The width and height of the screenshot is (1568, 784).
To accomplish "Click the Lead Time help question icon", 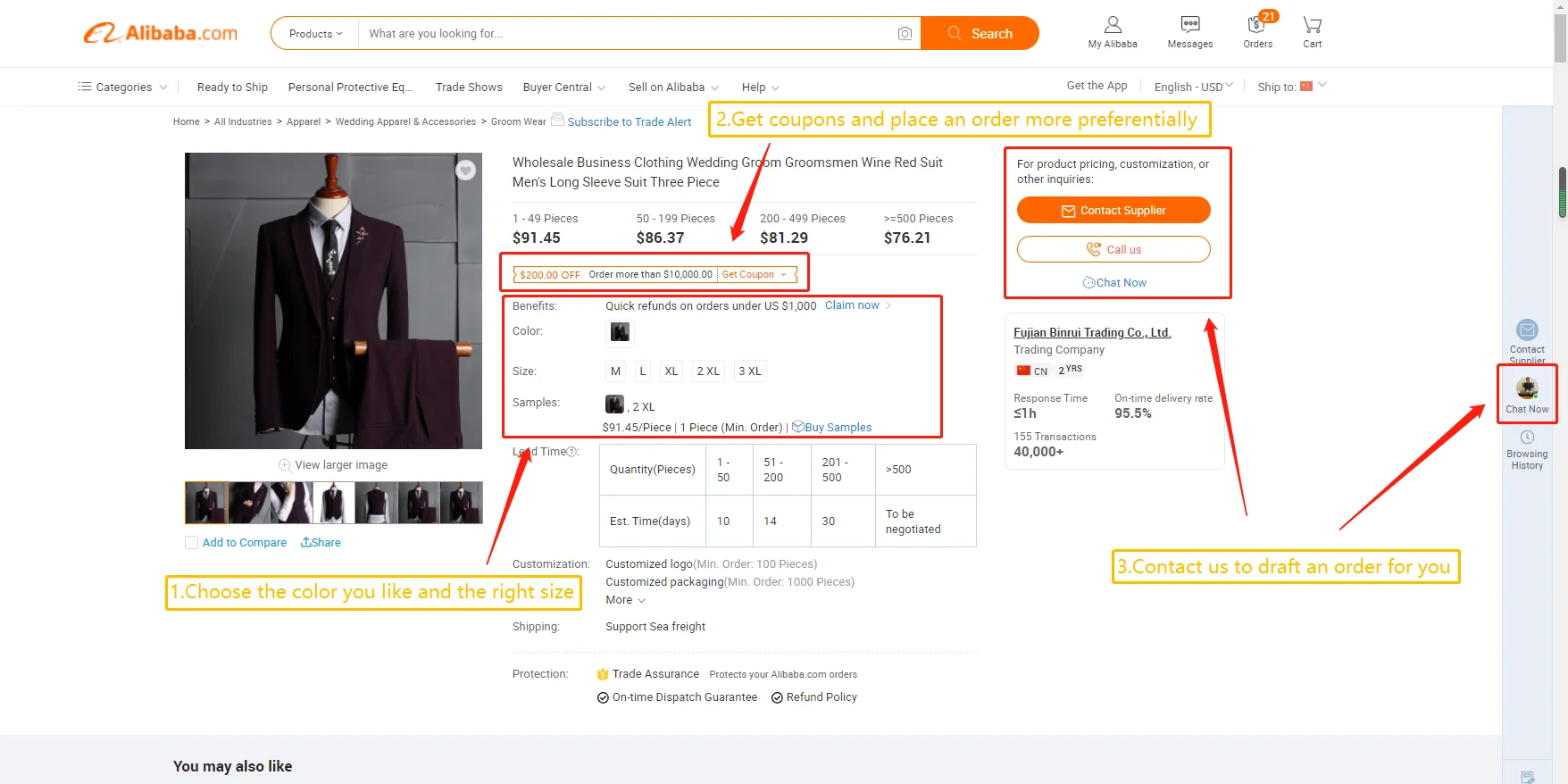I will tap(572, 452).
